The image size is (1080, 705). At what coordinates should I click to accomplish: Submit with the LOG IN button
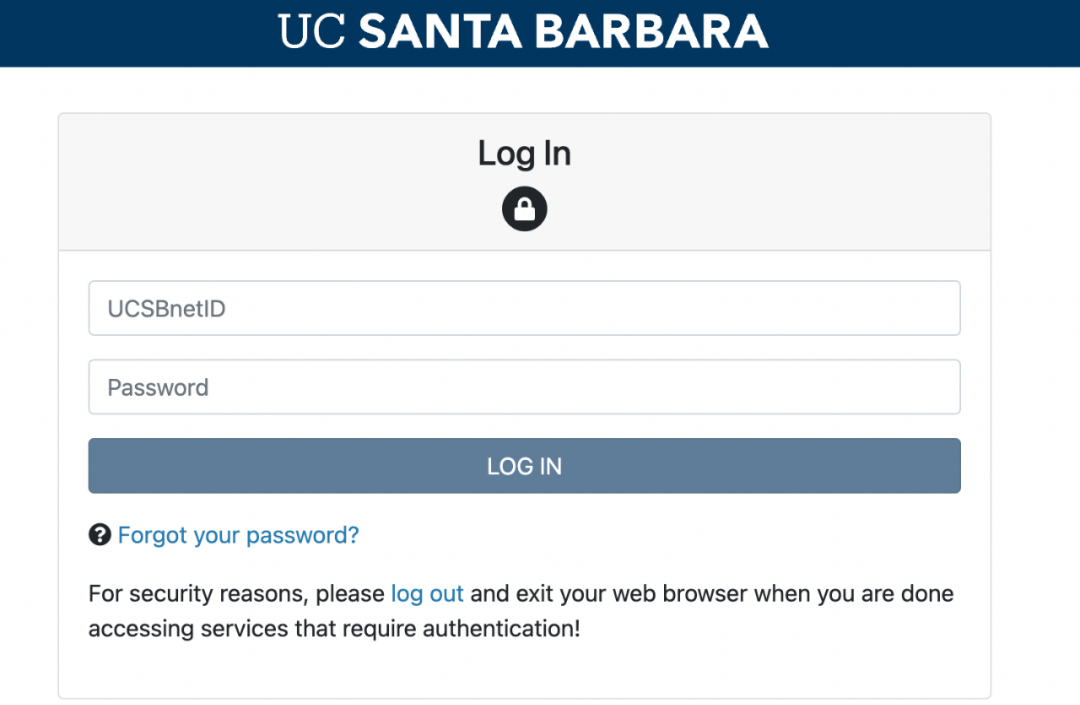click(524, 465)
